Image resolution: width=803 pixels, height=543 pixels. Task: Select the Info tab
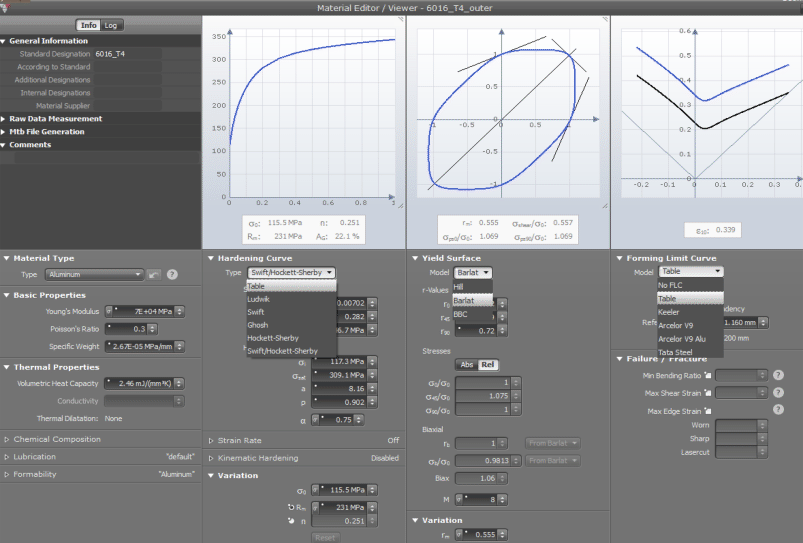point(88,25)
